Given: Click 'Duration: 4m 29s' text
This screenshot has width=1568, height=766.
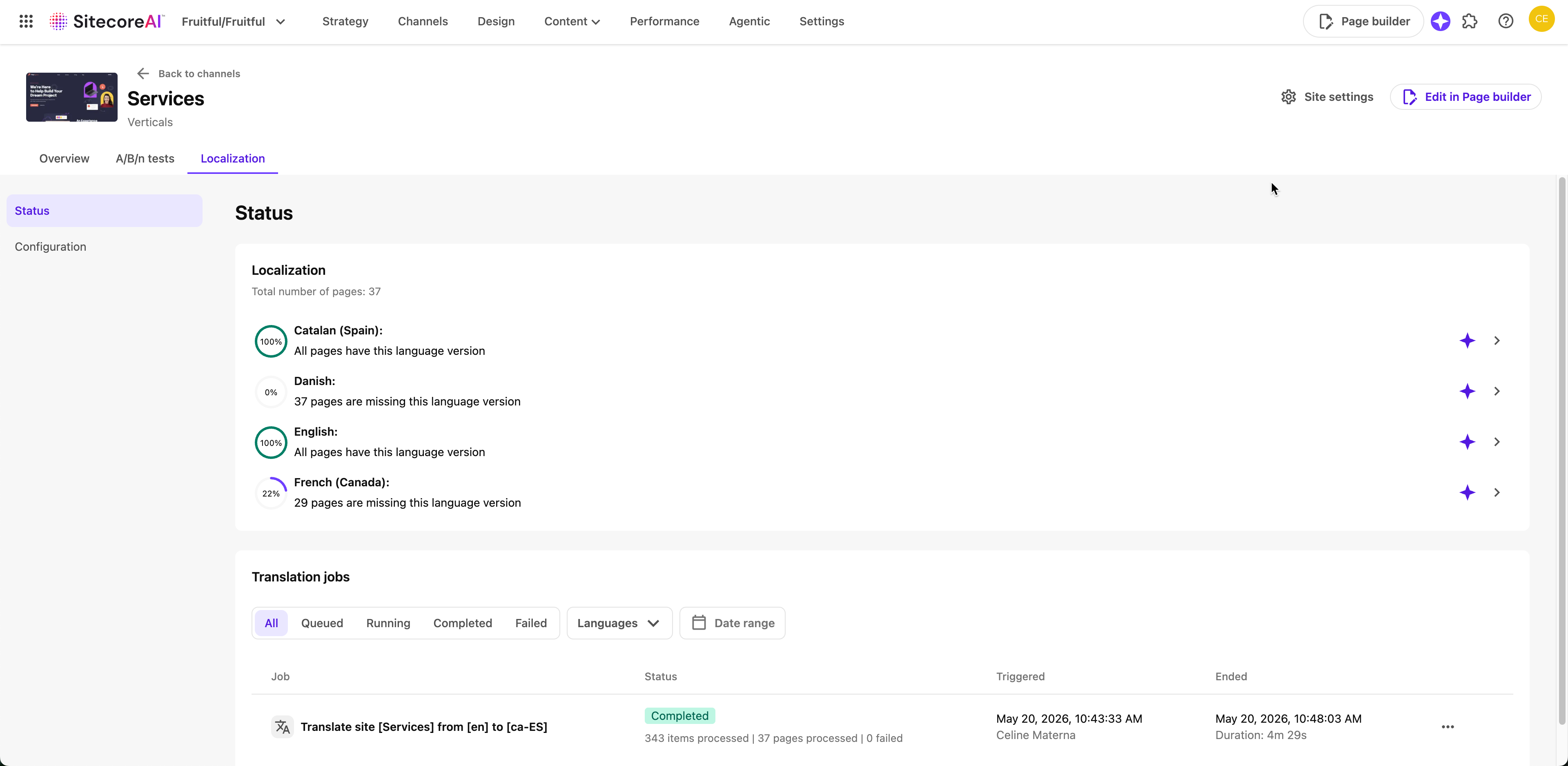Looking at the screenshot, I should pos(1261,735).
